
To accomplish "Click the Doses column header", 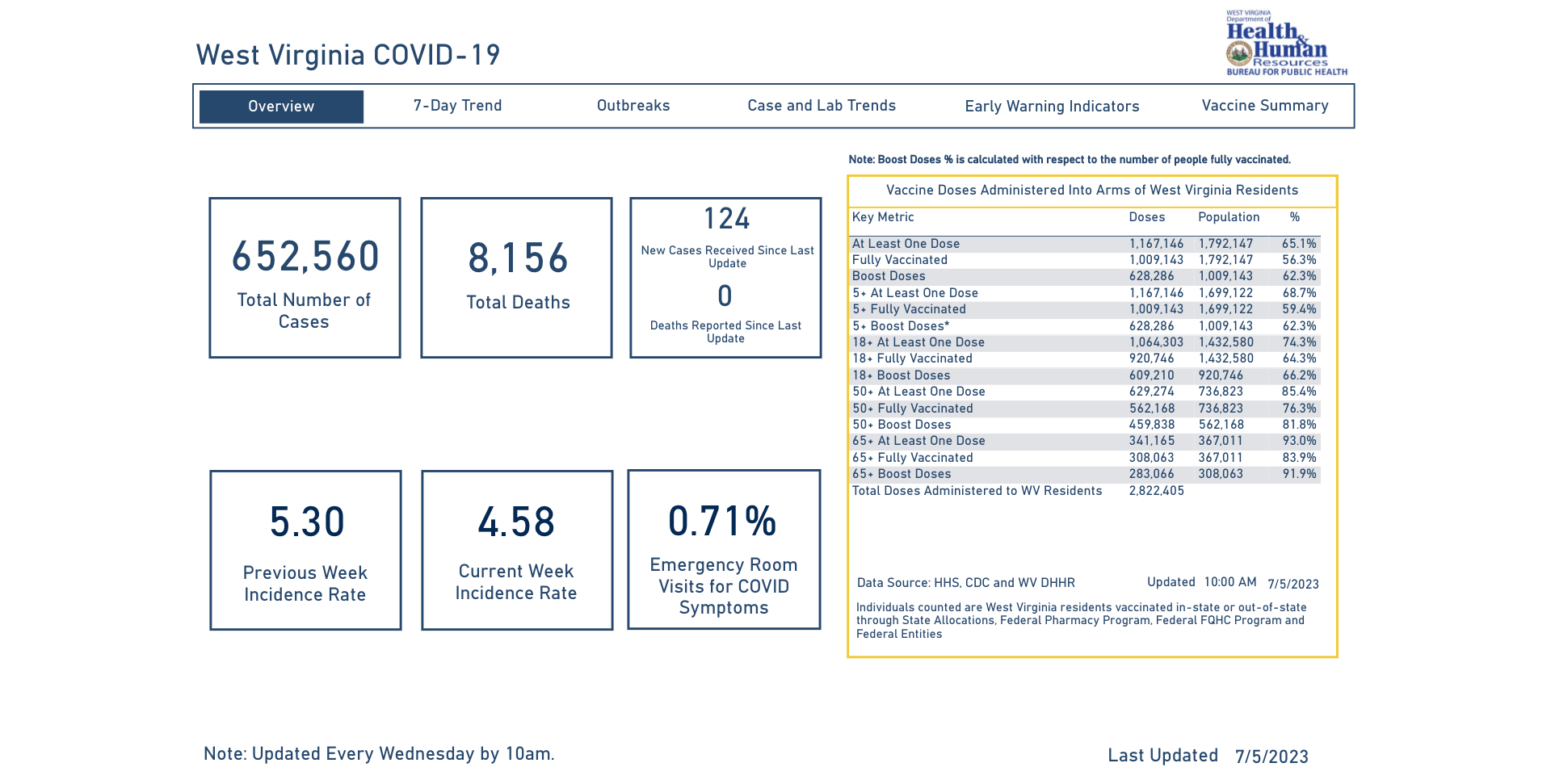I will pos(1146,217).
